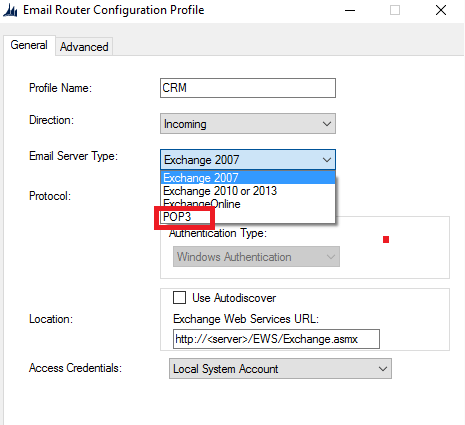Enable the Use Autodiscover checkbox
This screenshot has height=425, width=465.
coord(179,298)
